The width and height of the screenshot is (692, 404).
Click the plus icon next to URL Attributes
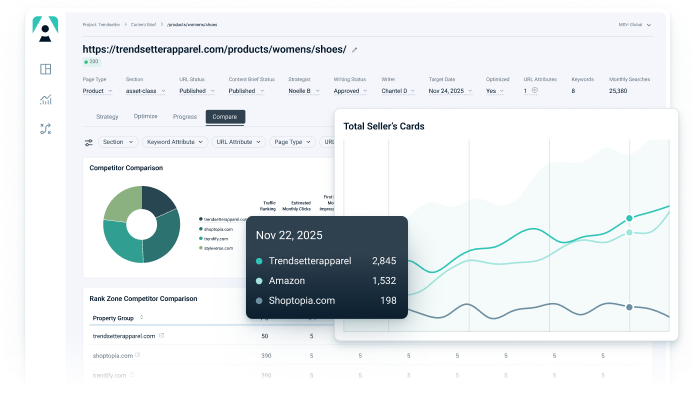535,90
